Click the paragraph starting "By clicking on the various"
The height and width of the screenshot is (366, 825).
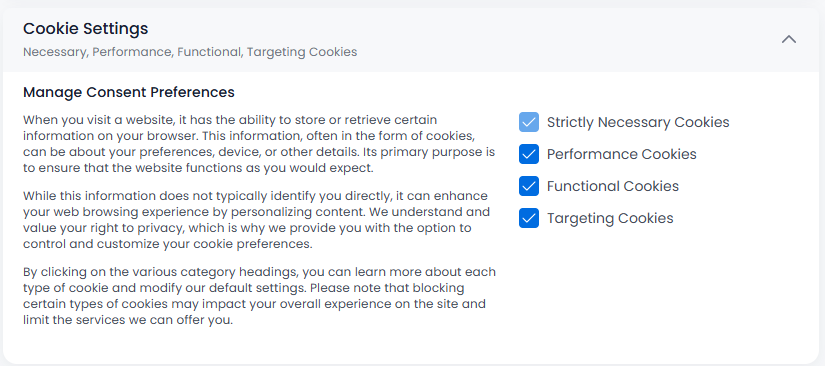point(259,296)
